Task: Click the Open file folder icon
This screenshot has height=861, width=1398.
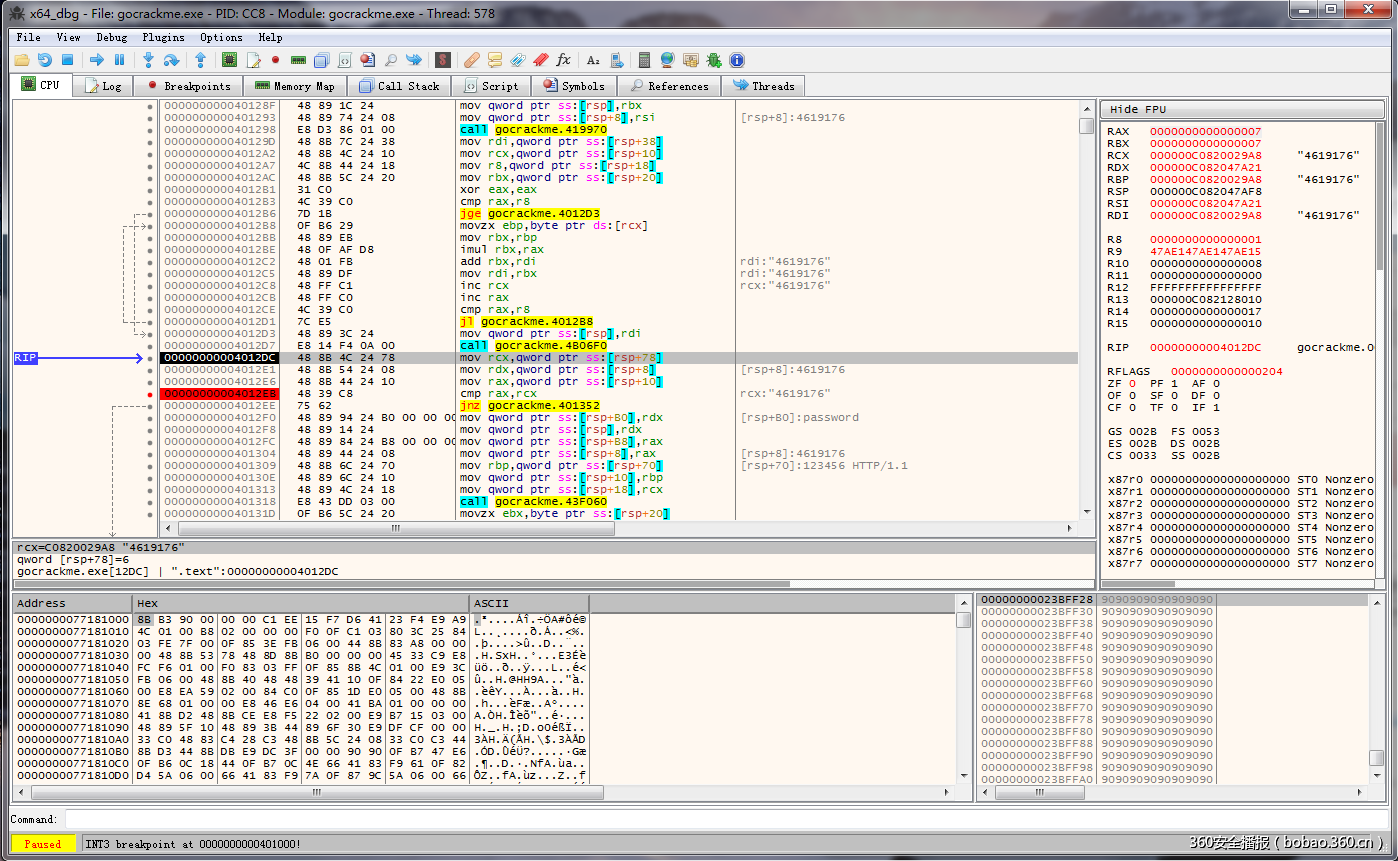Action: [x=21, y=60]
